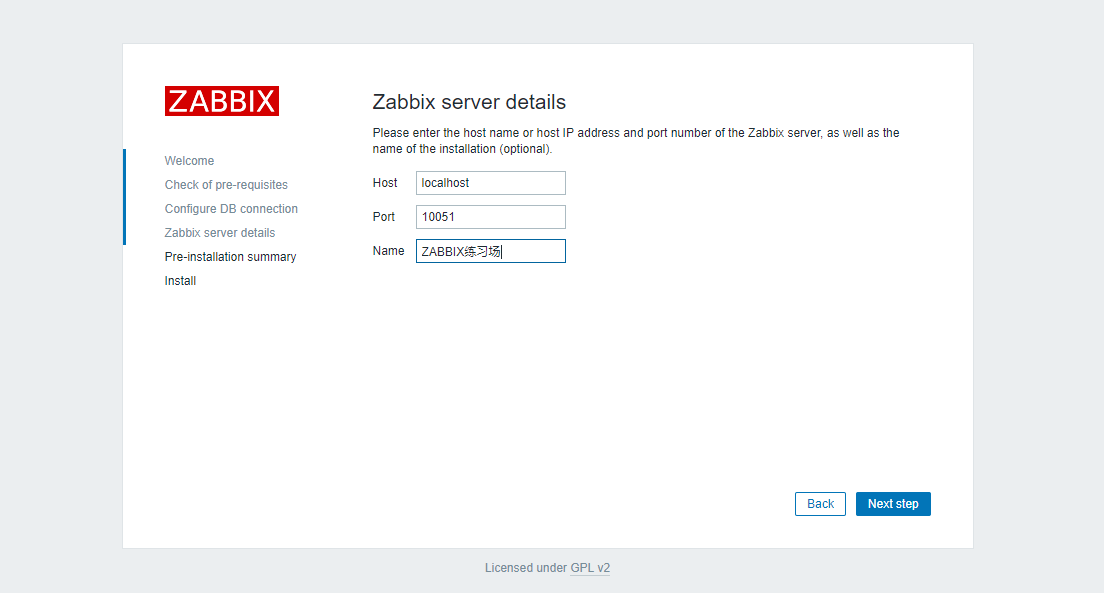Click the Host label
1104x593 pixels.
[x=385, y=183]
